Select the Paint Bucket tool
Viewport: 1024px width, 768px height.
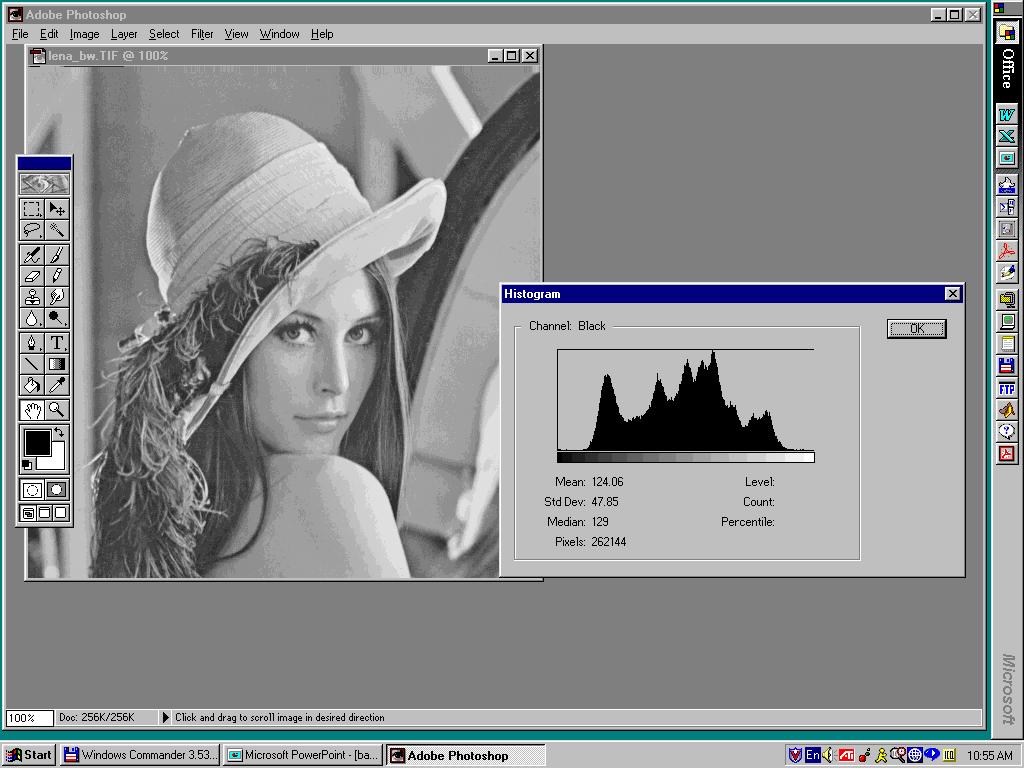(x=31, y=385)
